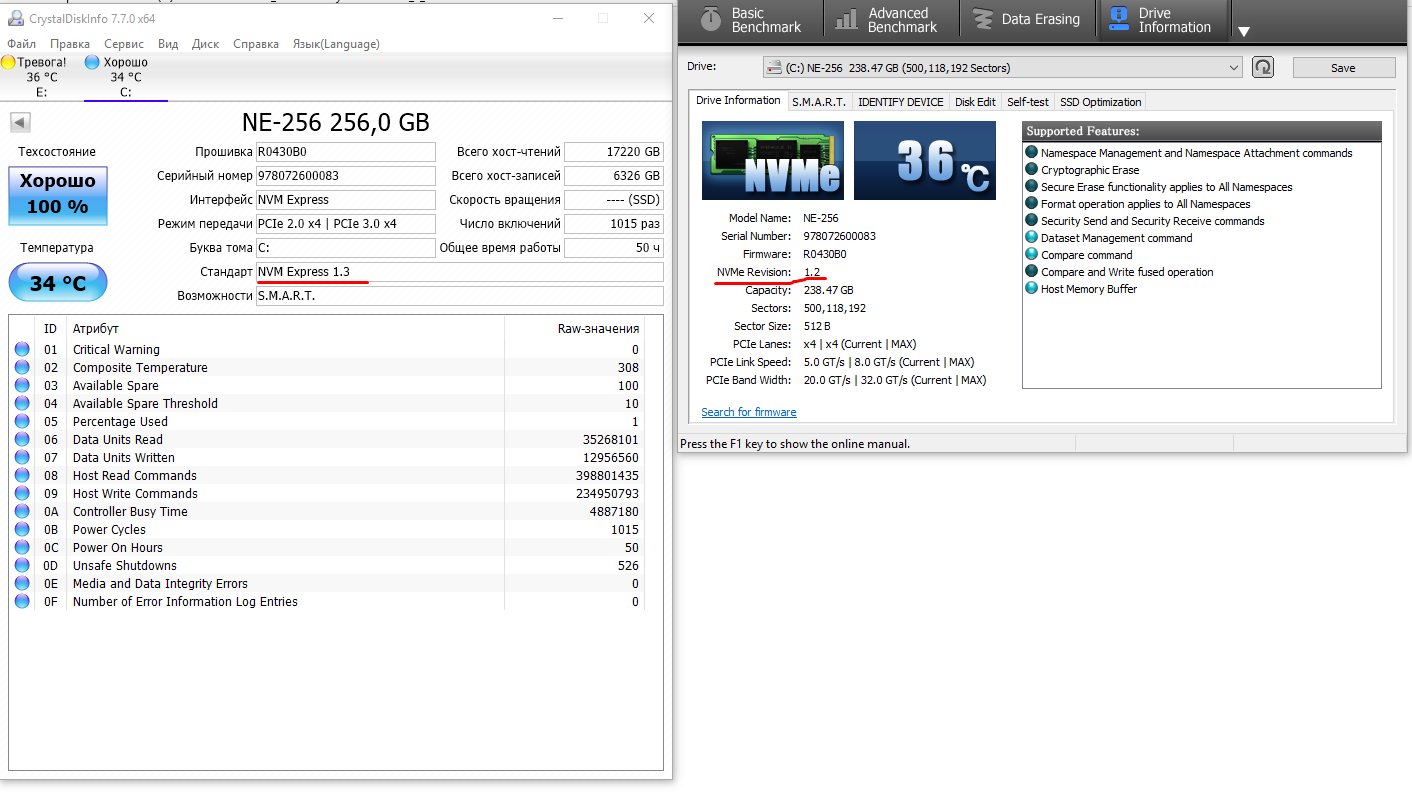Expand the toolbar overflow arrow
This screenshot has width=1412, height=795.
(1244, 32)
